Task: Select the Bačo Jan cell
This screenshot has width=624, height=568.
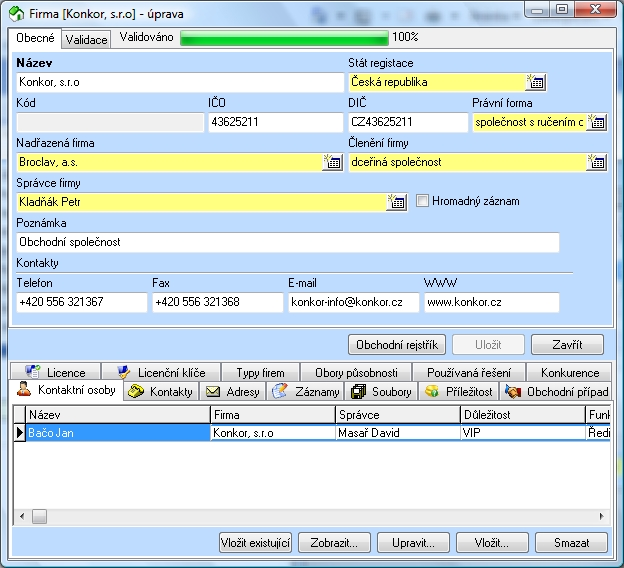Action: [x=118, y=433]
